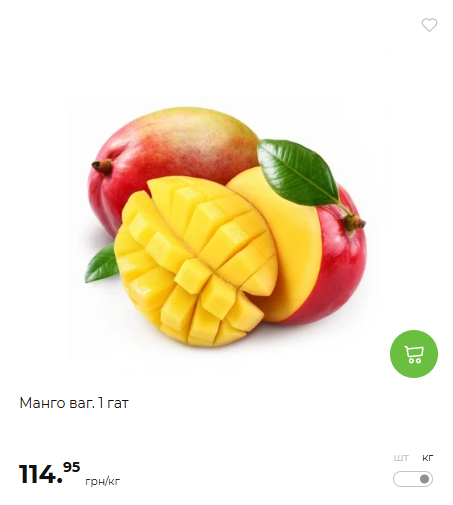Click the '95' kopeck superscript in price
453x505 pixels.
(x=72, y=467)
